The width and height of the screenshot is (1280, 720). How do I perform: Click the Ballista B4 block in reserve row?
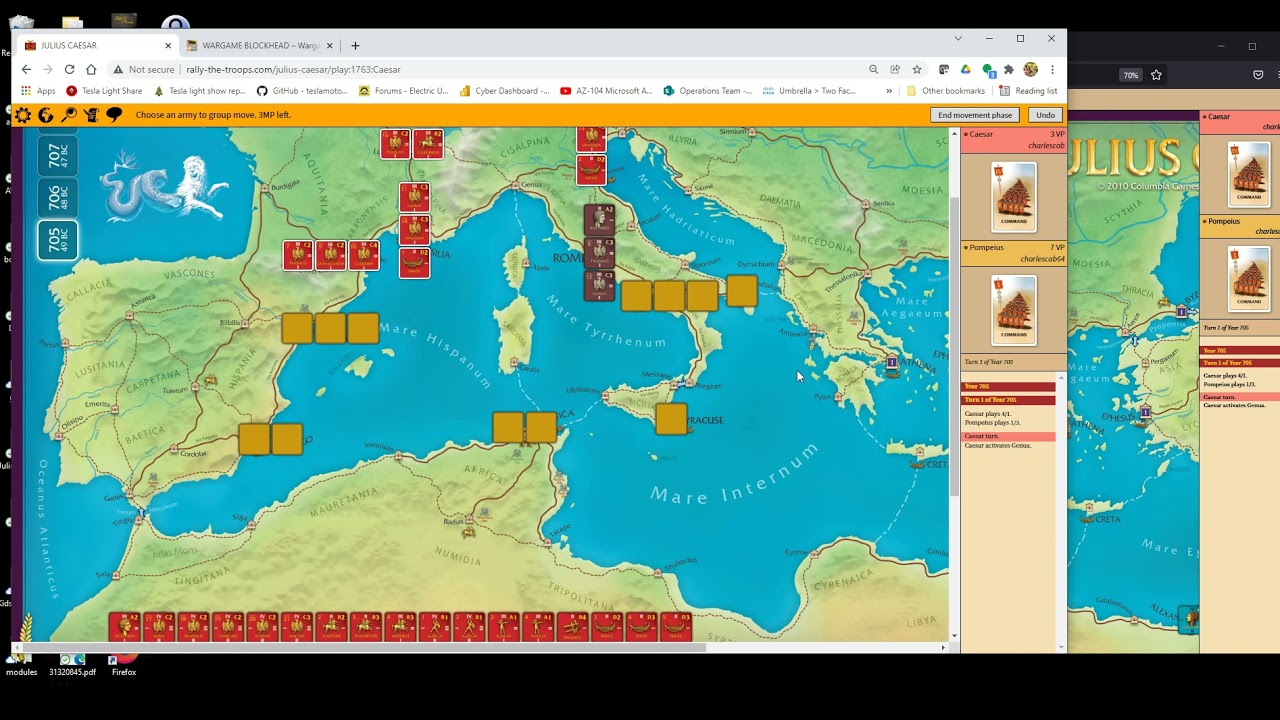pyautogui.click(x=572, y=627)
